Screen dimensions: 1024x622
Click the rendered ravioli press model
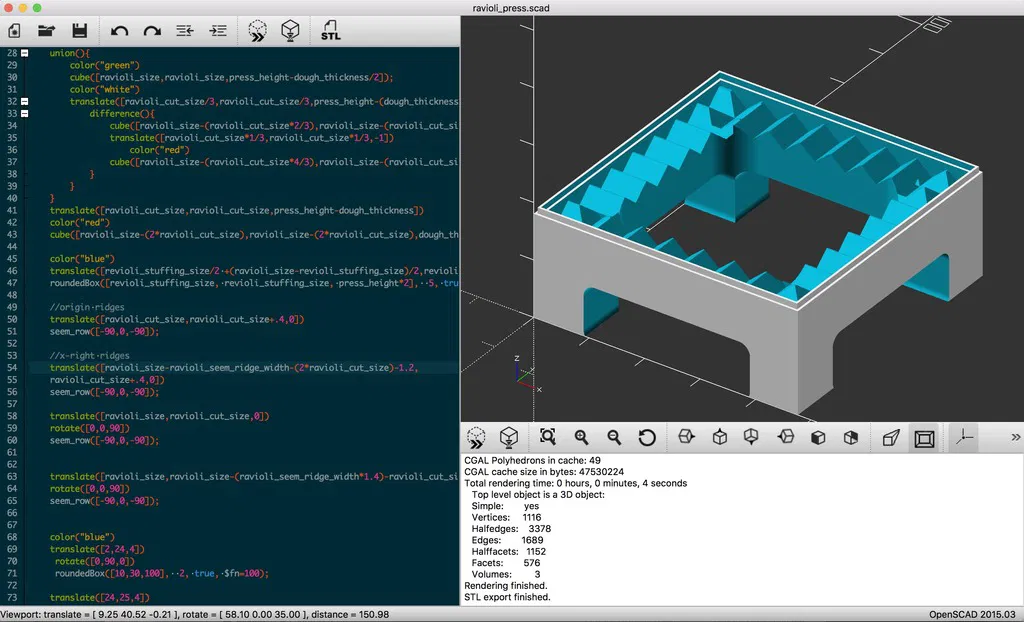coord(758,242)
